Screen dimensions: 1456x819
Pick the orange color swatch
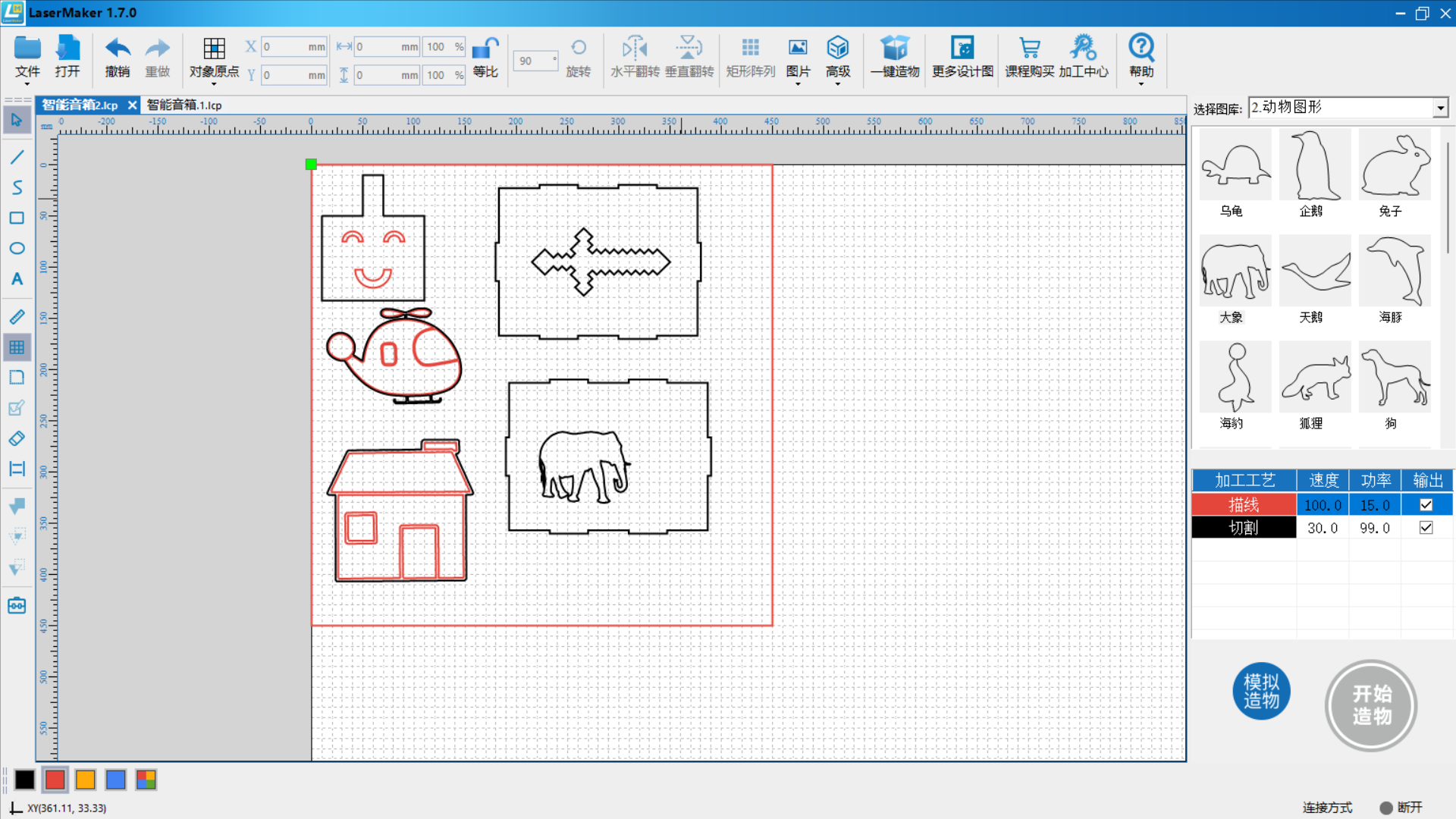pyautogui.click(x=86, y=780)
